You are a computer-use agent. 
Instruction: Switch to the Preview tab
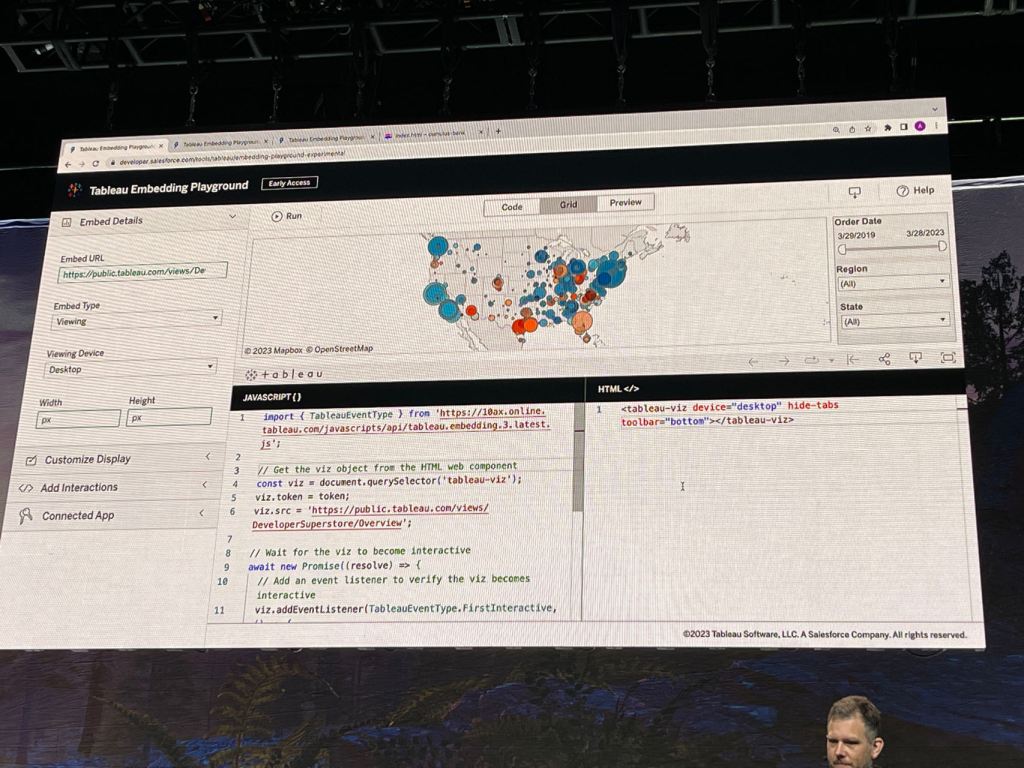pyautogui.click(x=625, y=202)
